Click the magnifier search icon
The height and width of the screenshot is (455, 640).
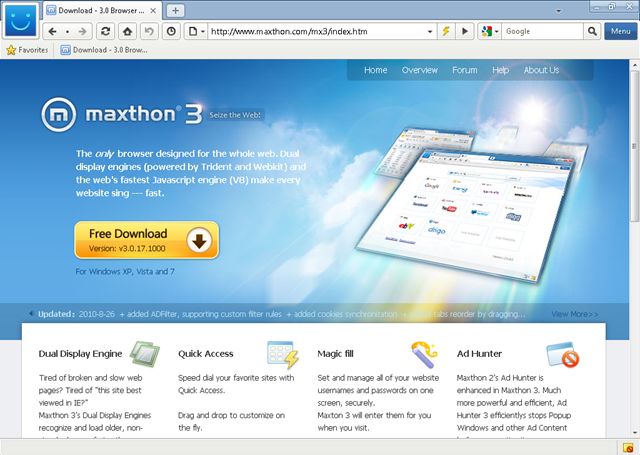click(x=592, y=31)
